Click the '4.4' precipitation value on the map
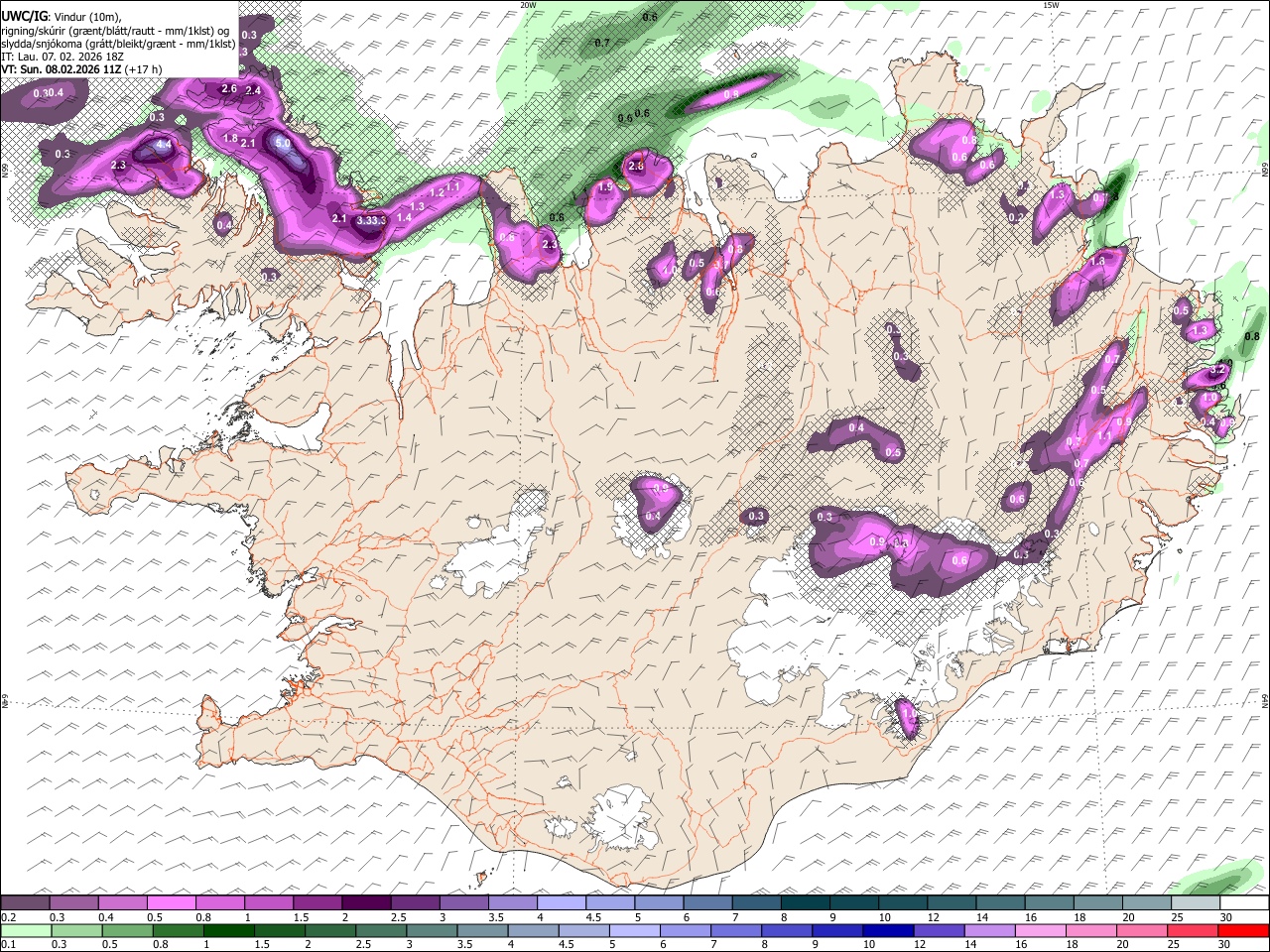1270x952 pixels. pos(165,145)
